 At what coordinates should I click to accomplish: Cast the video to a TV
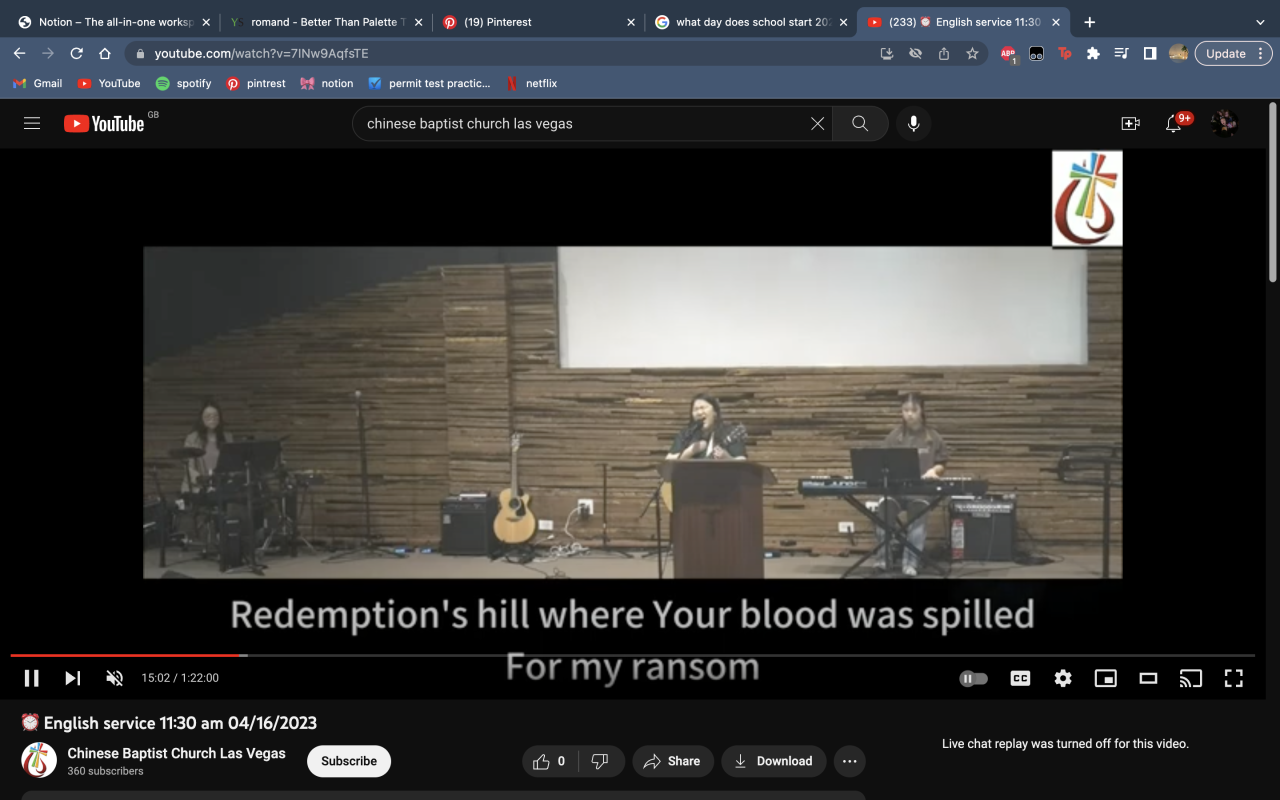pyautogui.click(x=1191, y=678)
